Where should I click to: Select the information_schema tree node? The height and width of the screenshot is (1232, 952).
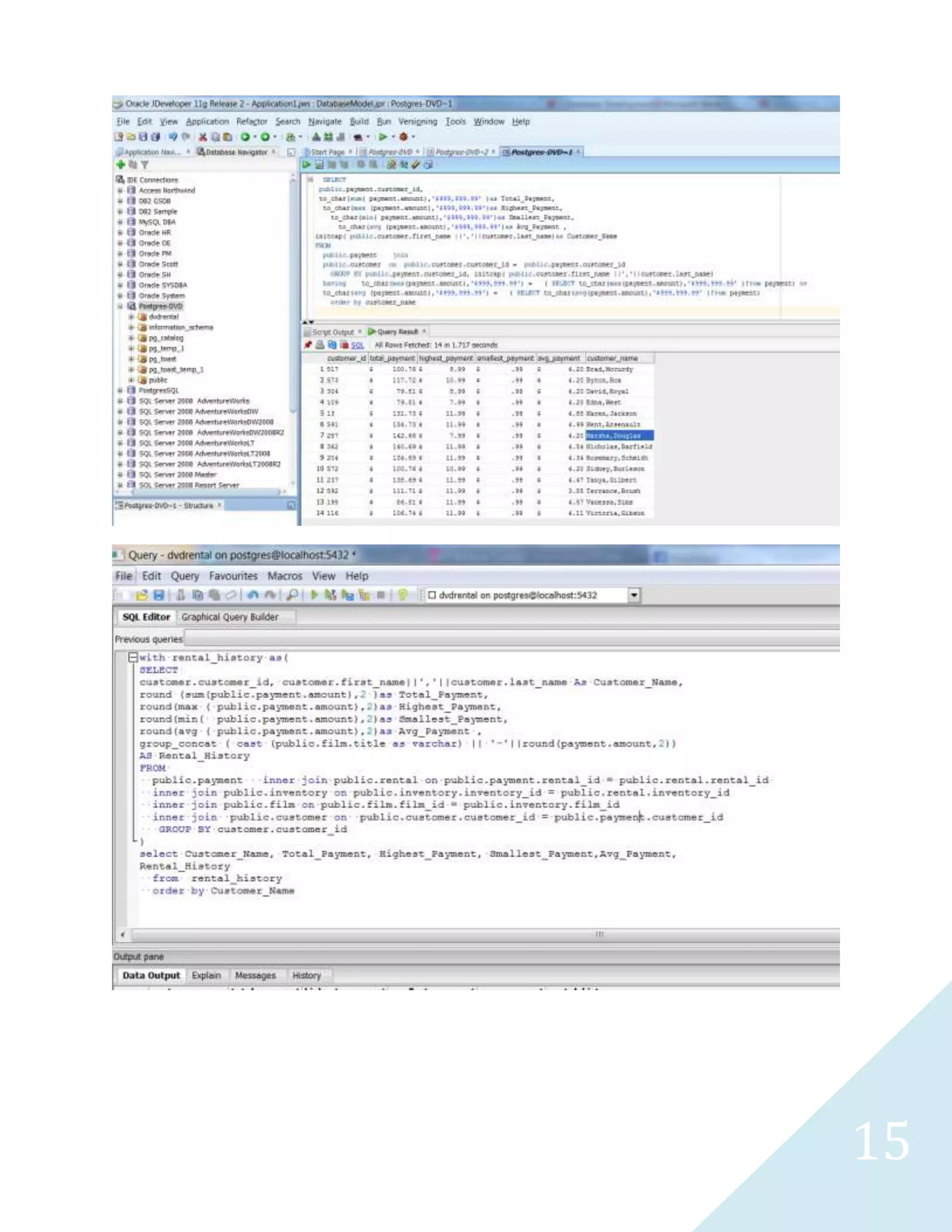[180, 327]
